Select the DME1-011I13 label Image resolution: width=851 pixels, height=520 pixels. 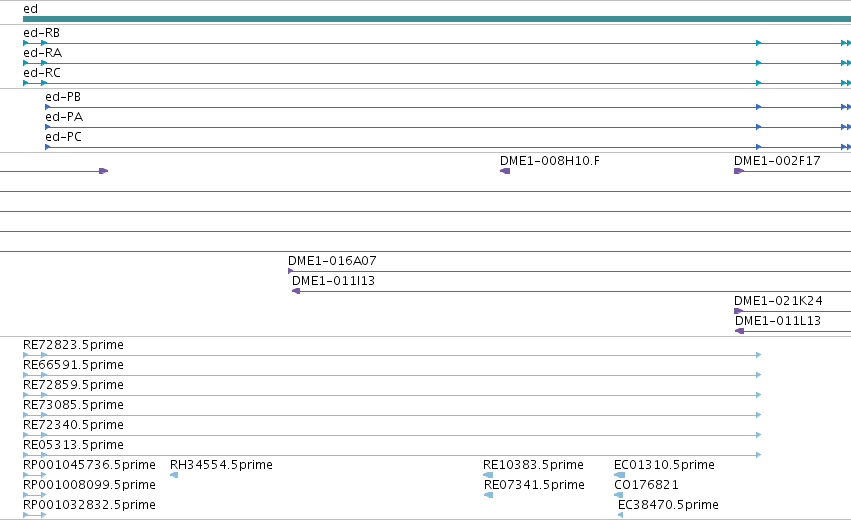point(333,281)
